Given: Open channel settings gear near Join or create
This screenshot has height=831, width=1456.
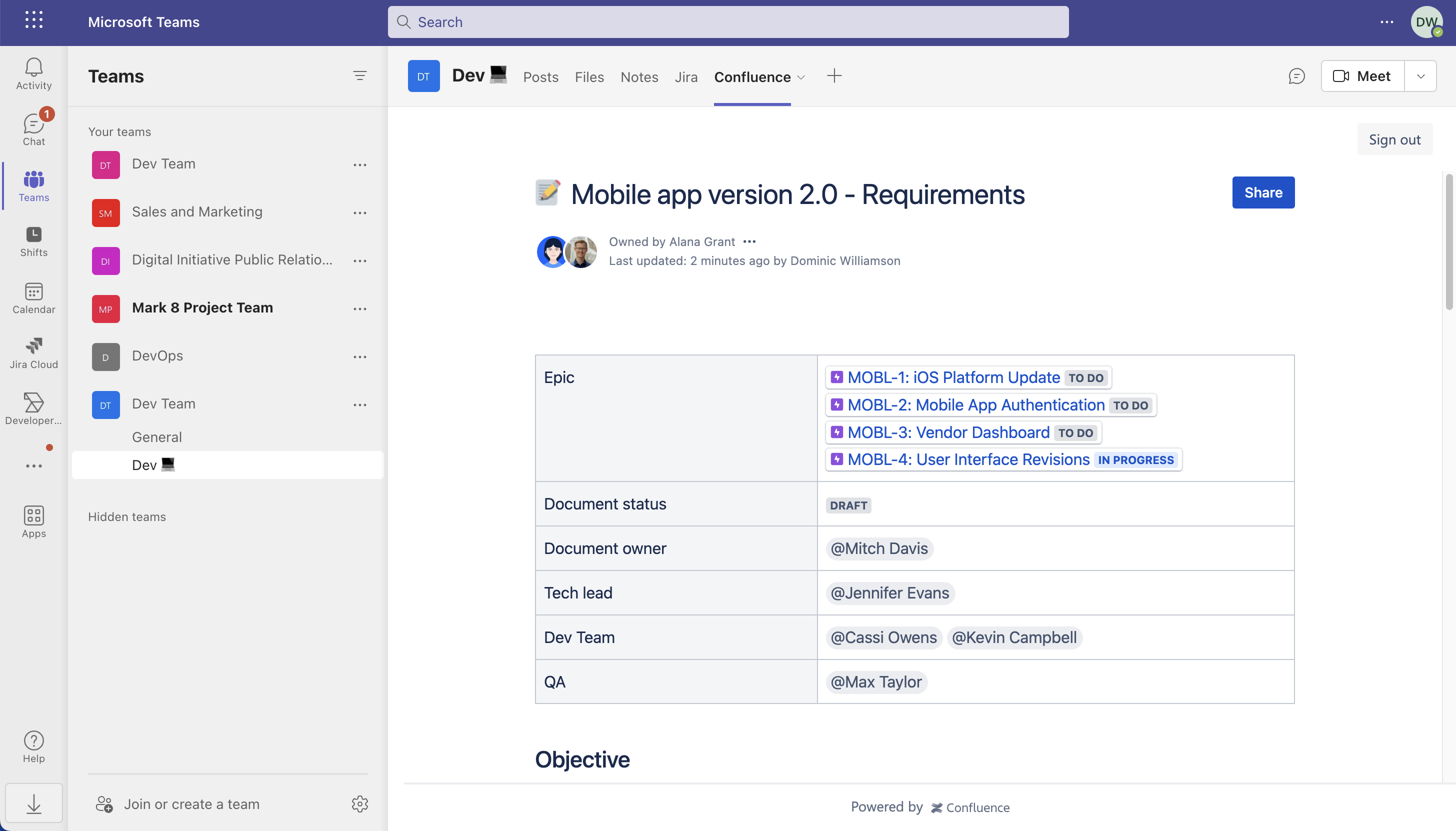Looking at the screenshot, I should (x=359, y=803).
